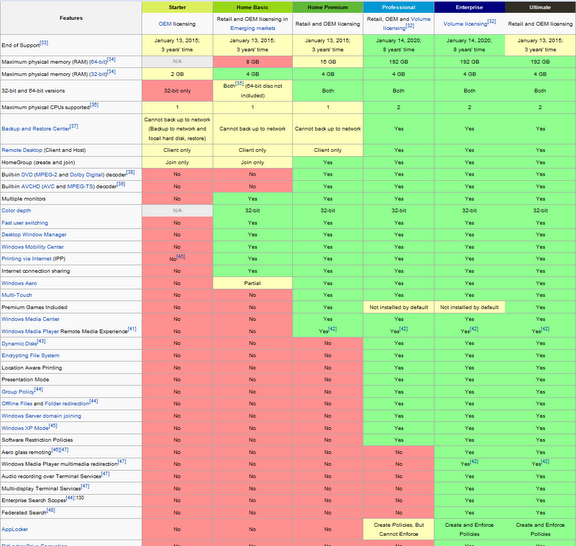This screenshot has width=576, height=546.
Task: Select the "Presentation Mode" row label
Action: (25, 379)
